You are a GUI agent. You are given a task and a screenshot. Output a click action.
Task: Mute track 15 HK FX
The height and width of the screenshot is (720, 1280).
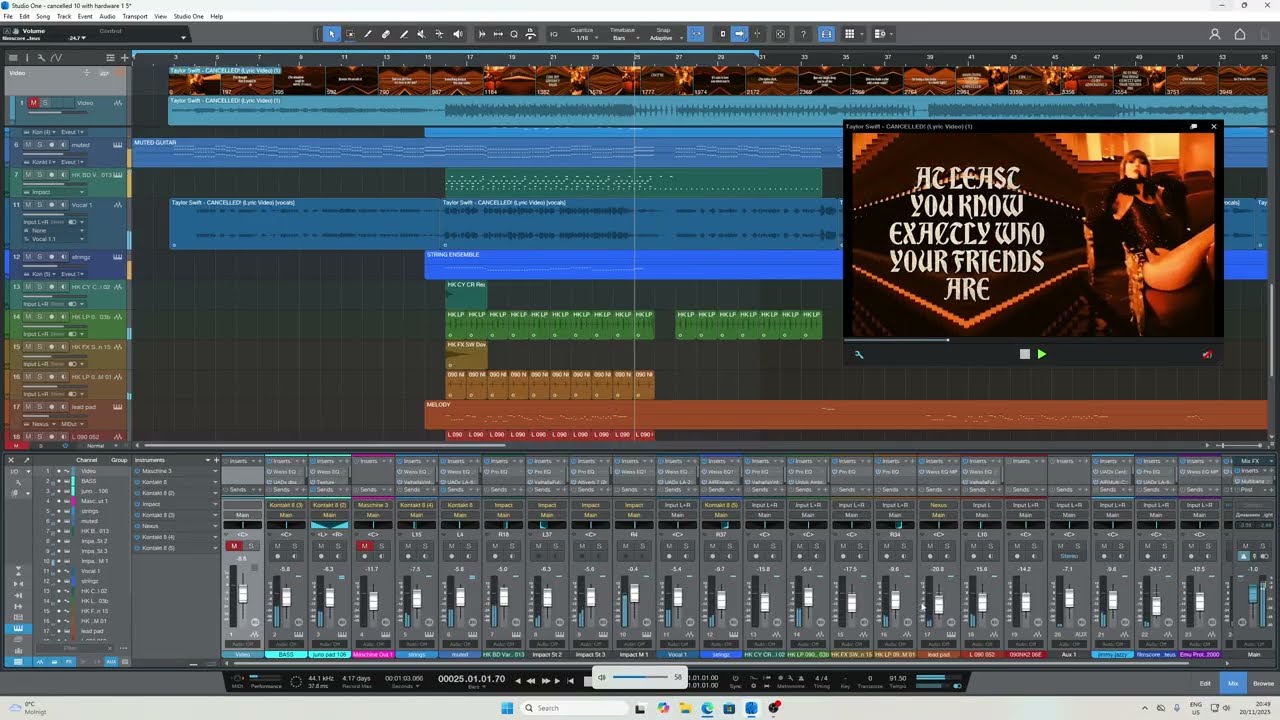(28, 347)
